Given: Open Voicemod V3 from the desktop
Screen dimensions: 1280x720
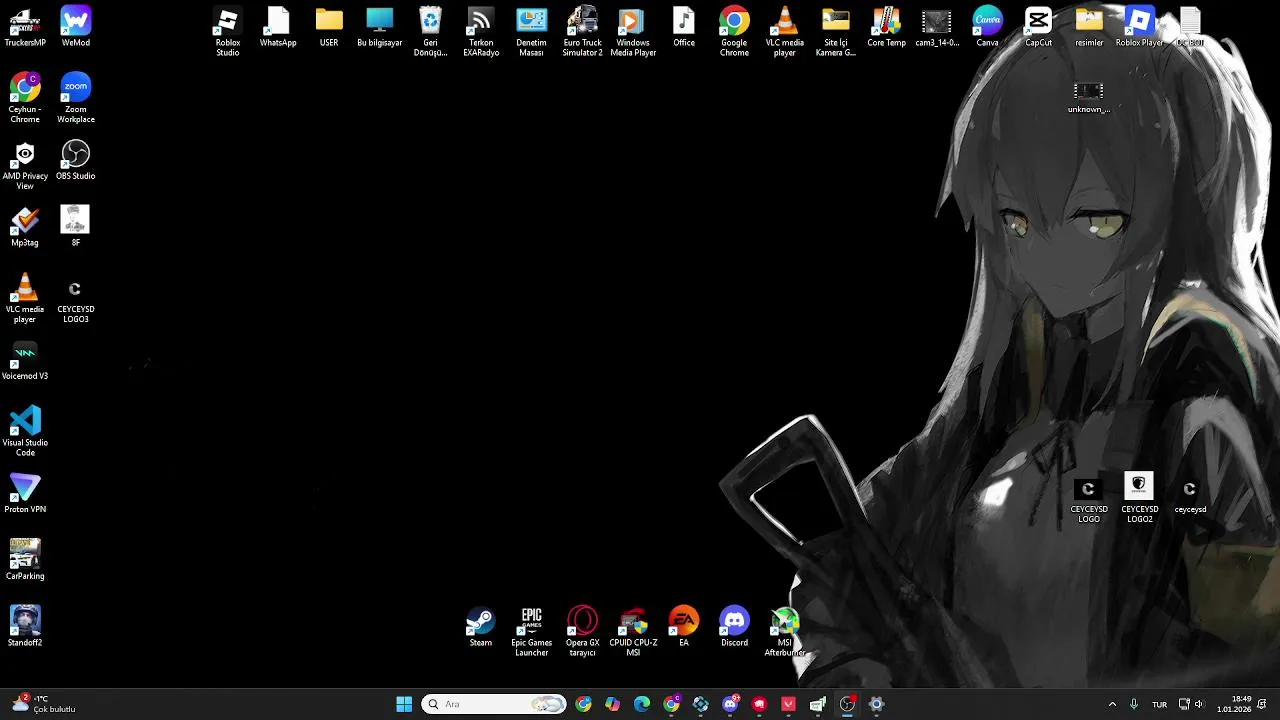Looking at the screenshot, I should pyautogui.click(x=25, y=360).
